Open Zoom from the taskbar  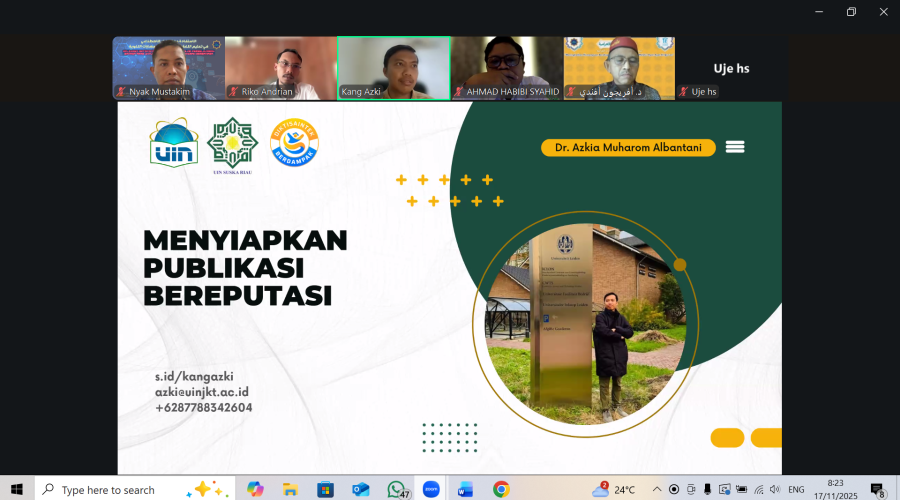pyautogui.click(x=430, y=489)
